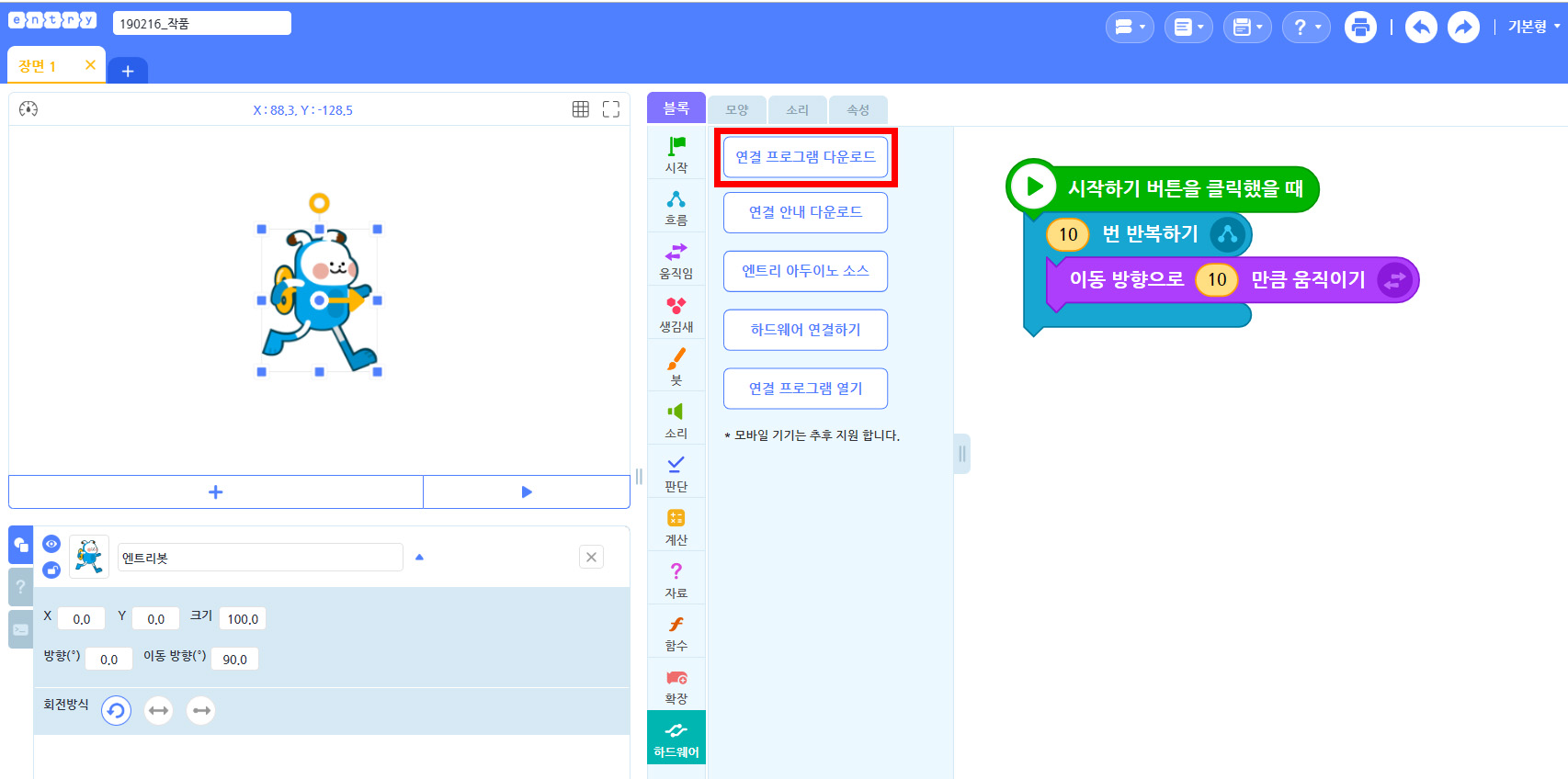The width and height of the screenshot is (1568, 779).
Task: Click the block panel collapse handle
Action: point(962,454)
